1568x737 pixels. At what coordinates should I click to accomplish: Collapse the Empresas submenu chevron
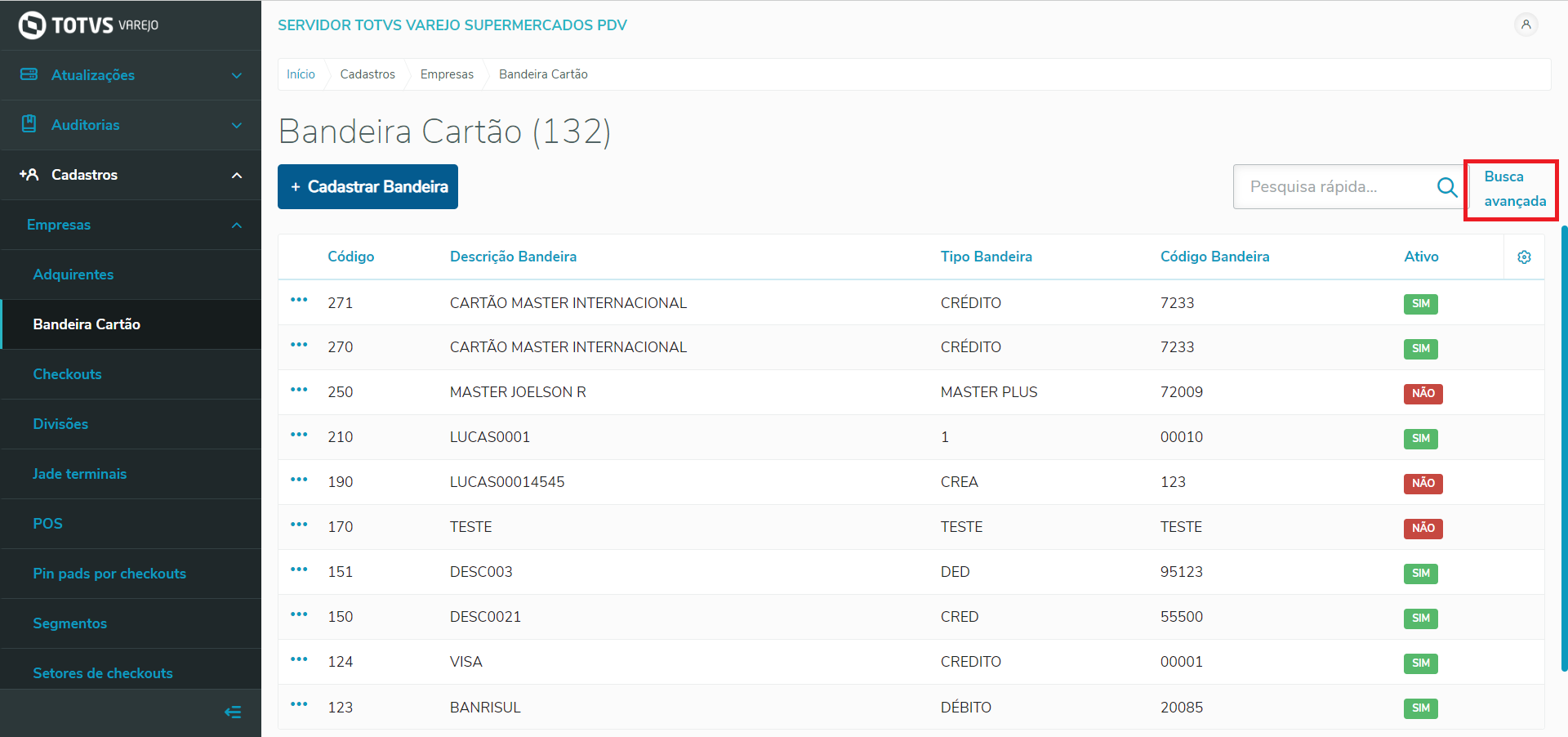[237, 225]
